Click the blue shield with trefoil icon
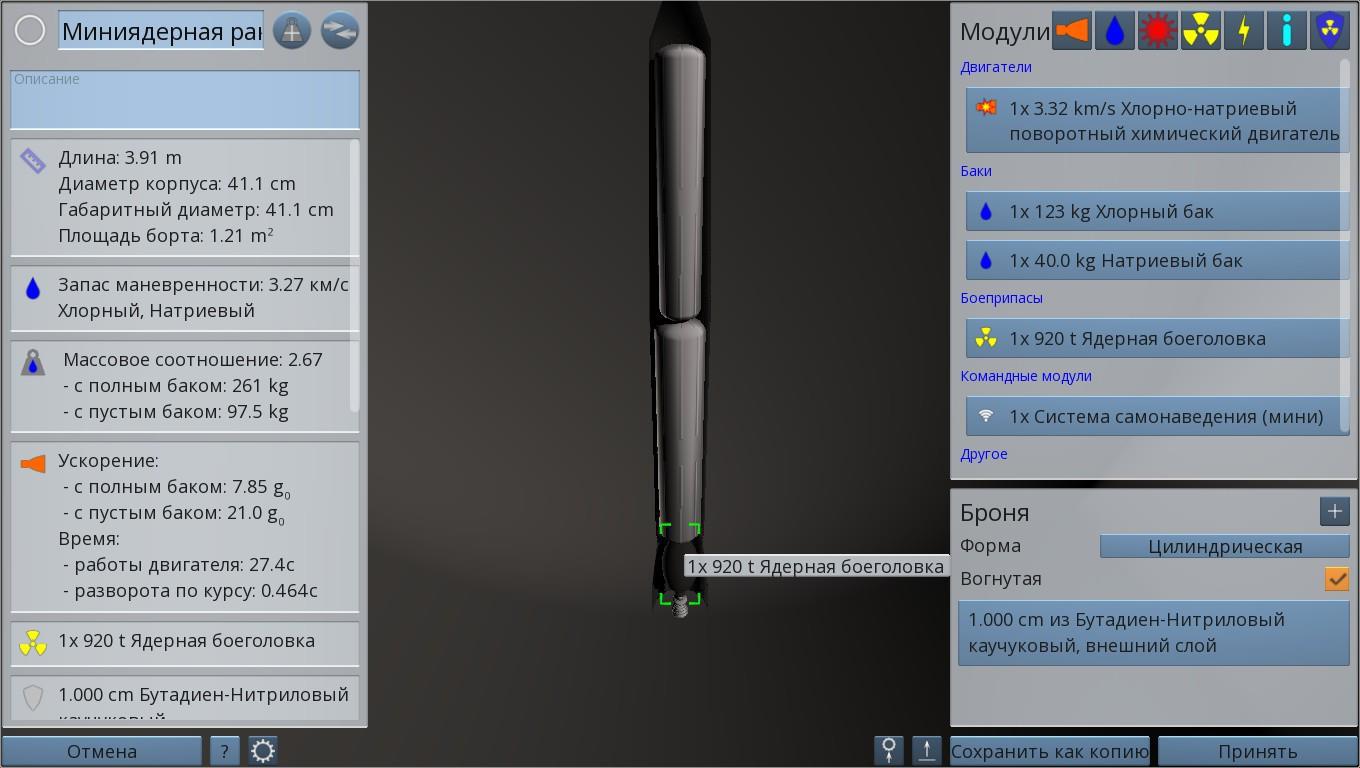The width and height of the screenshot is (1360, 768). point(1329,31)
